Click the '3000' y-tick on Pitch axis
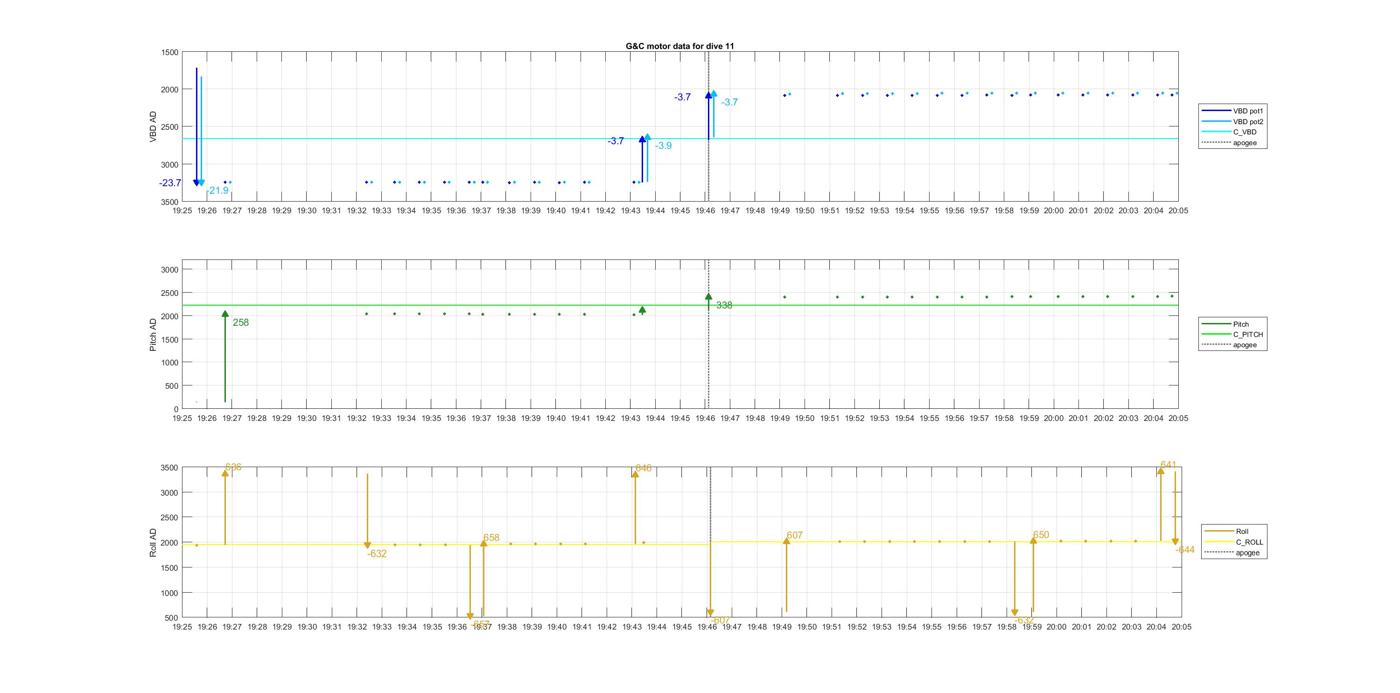Screen dimensions: 1400x693 pyautogui.click(x=169, y=270)
